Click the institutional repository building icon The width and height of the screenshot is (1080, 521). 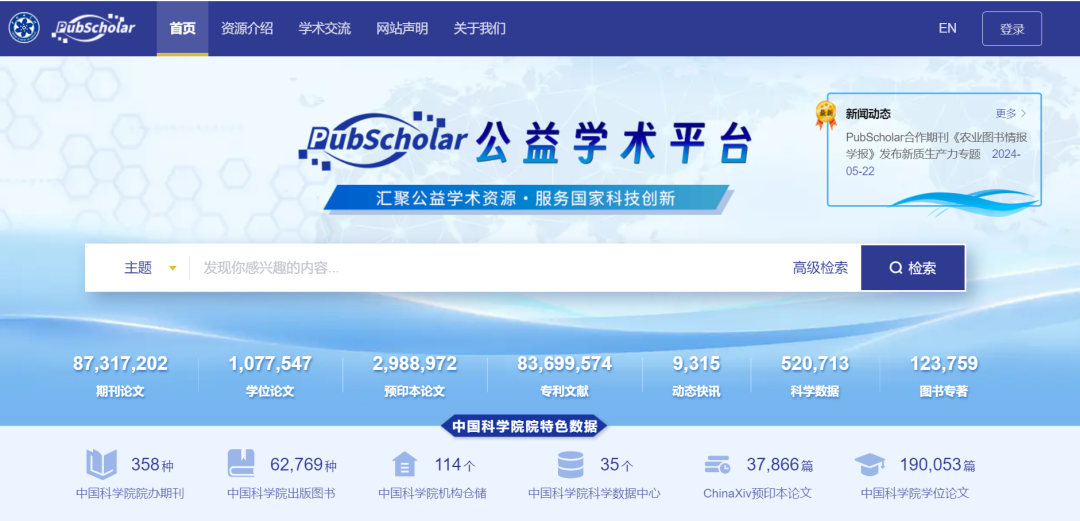click(404, 464)
